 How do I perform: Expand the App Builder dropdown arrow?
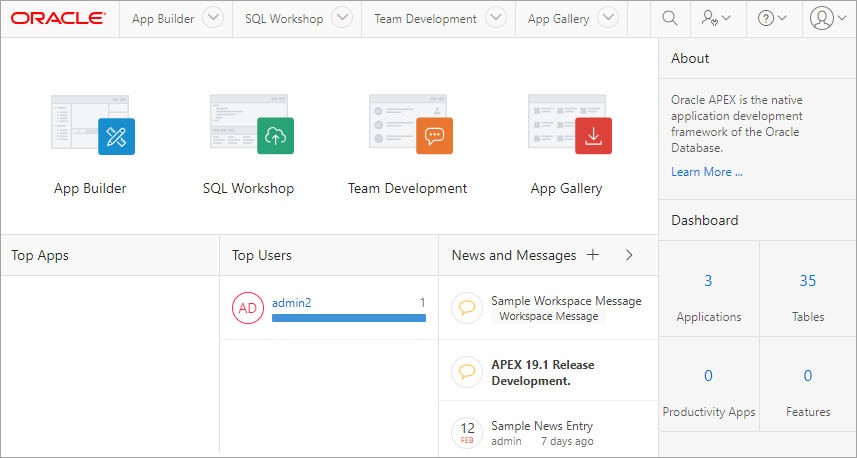(x=213, y=17)
